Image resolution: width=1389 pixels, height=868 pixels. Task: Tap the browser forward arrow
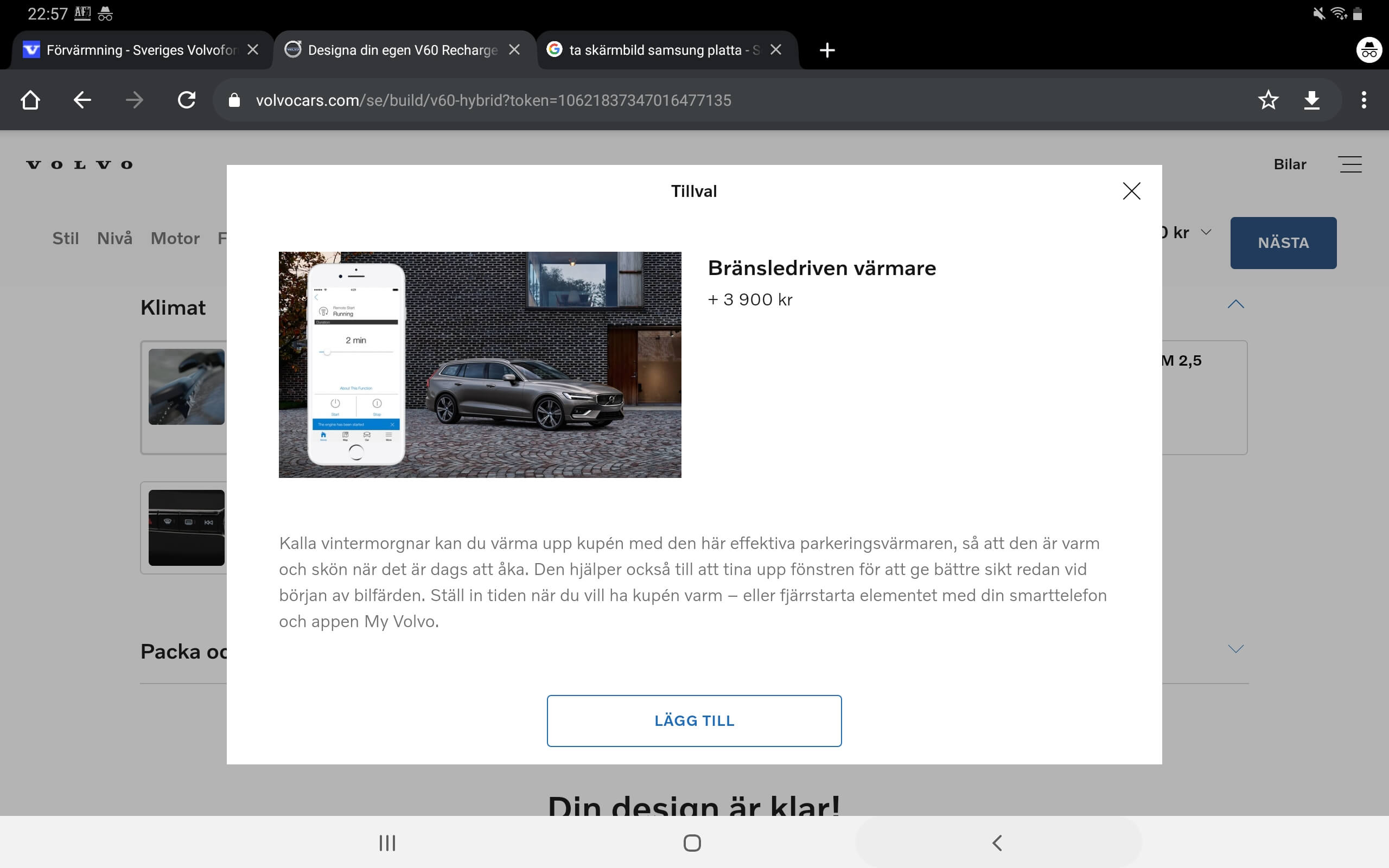135,100
